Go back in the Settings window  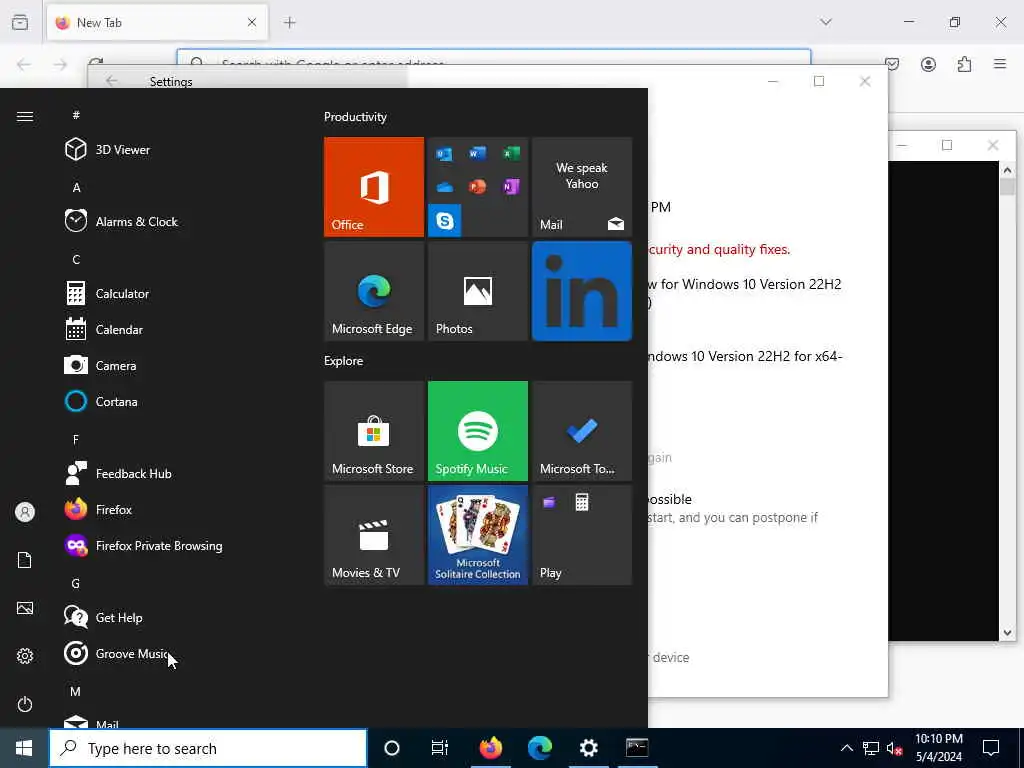click(x=112, y=81)
